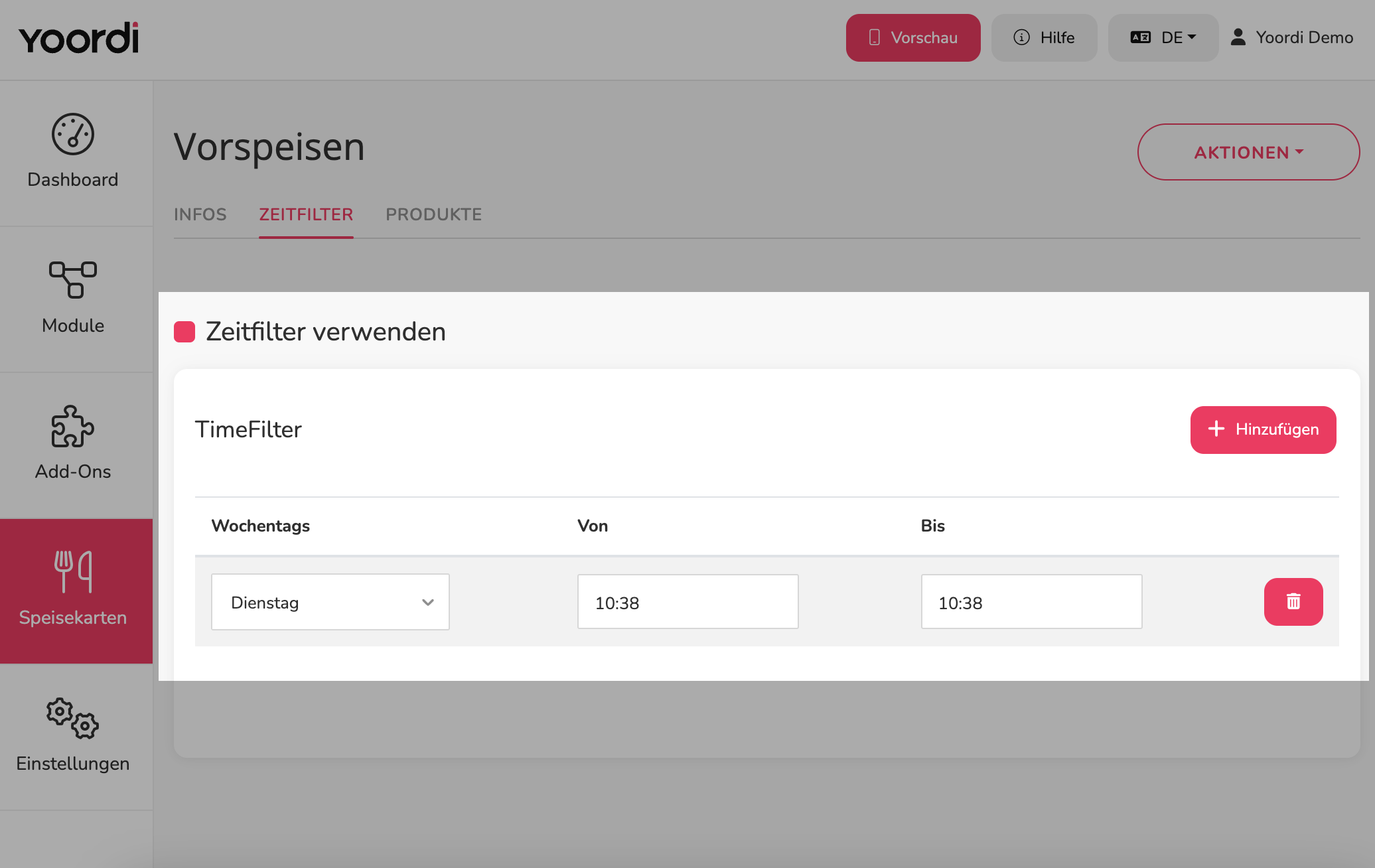Viewport: 1375px width, 868px height.
Task: Click the Hinzufügen button
Action: click(1264, 430)
